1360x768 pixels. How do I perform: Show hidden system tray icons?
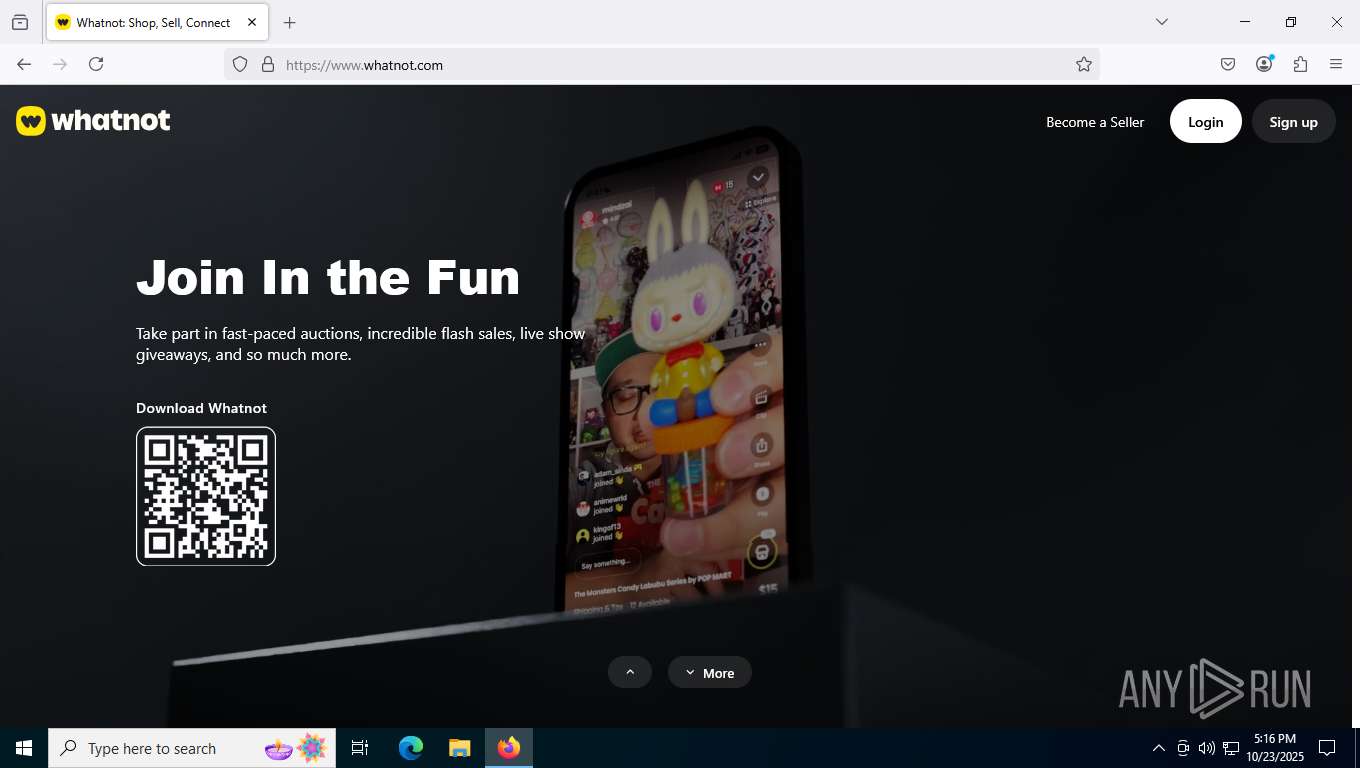(x=1158, y=748)
